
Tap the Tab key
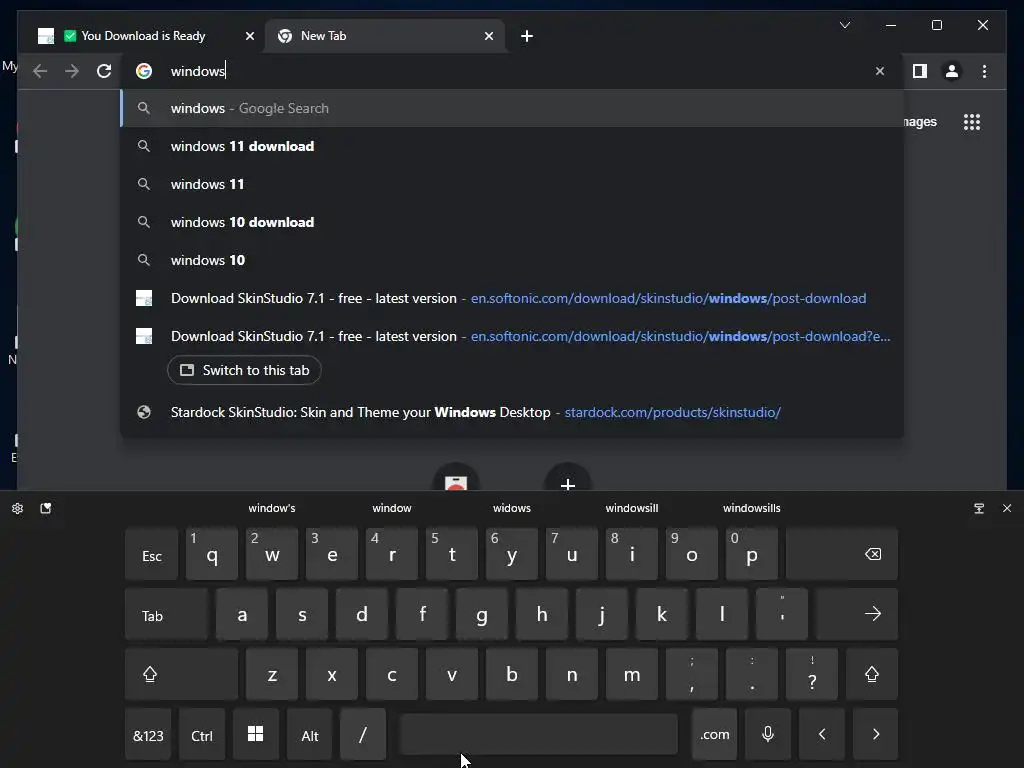(x=167, y=615)
